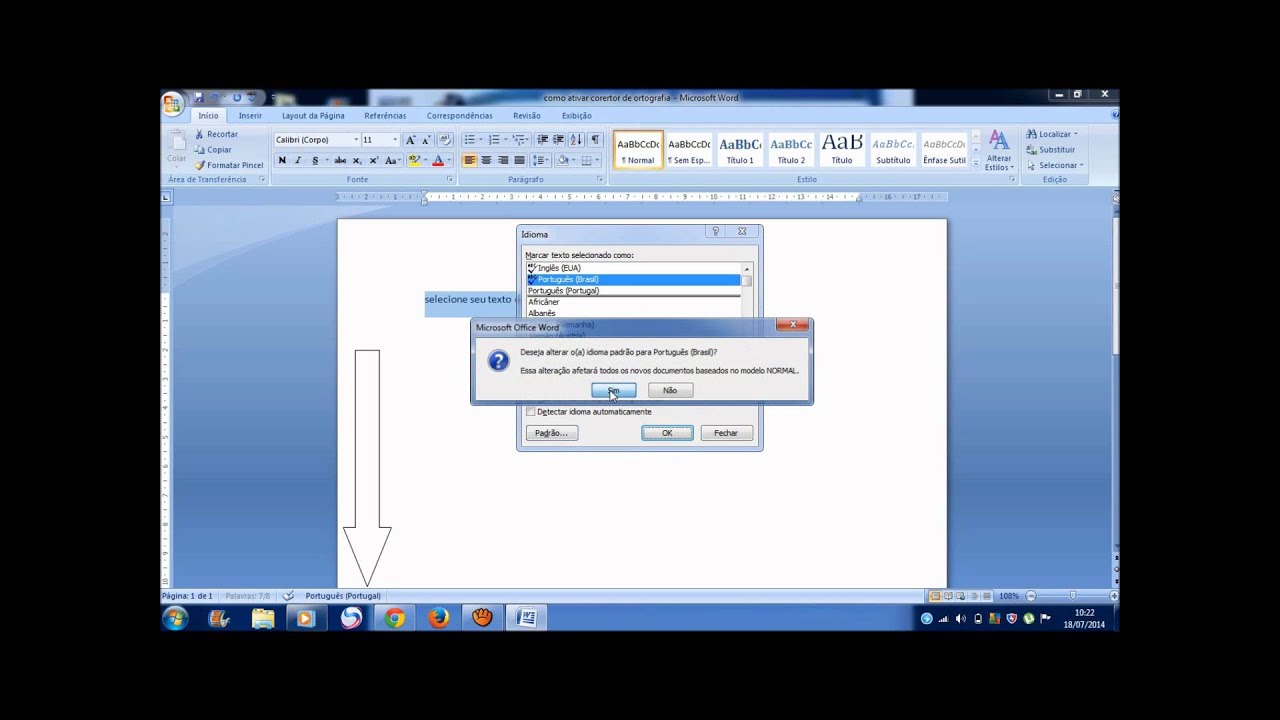Click Português (Portugal) in status bar
Screen dimensions: 1280x720
click(343, 596)
